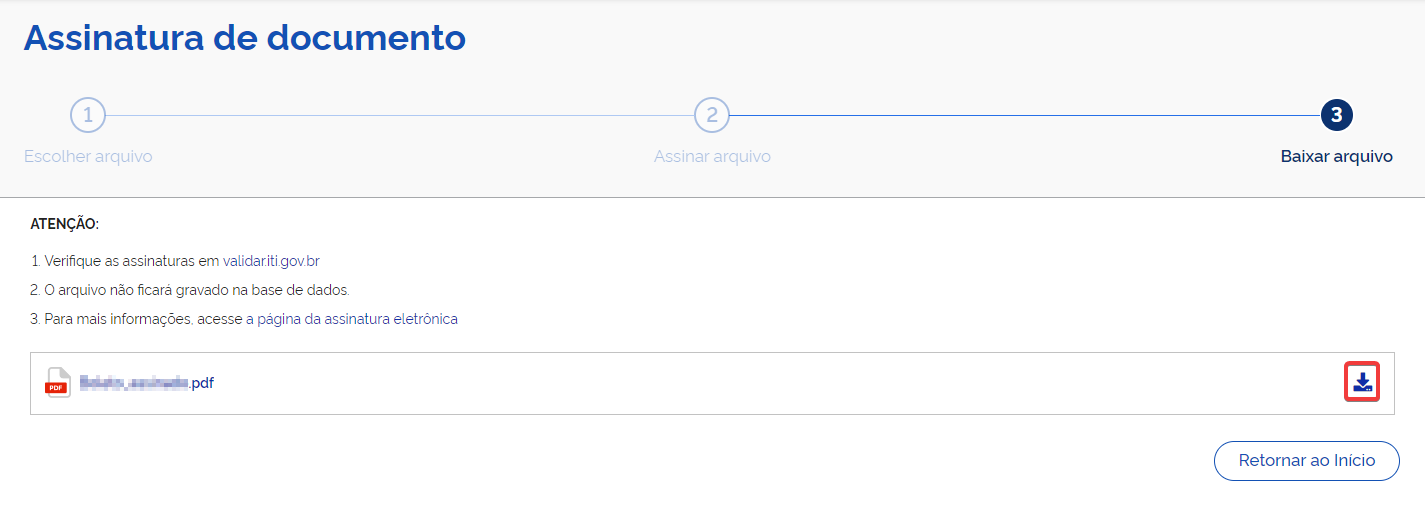Go to the Assinar arquivo step label

click(712, 156)
